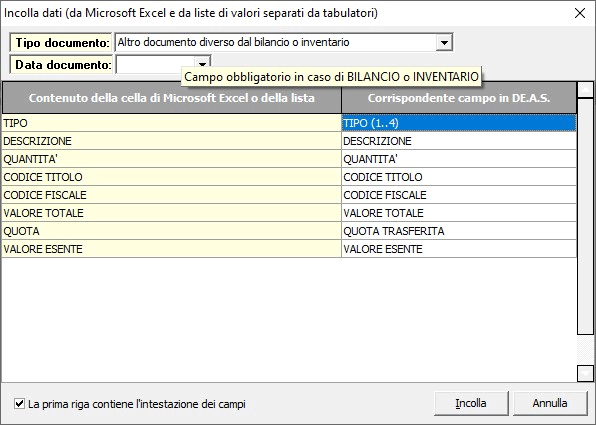Close the Incolla dati dialog
This screenshot has width=596, height=425.
point(580,13)
